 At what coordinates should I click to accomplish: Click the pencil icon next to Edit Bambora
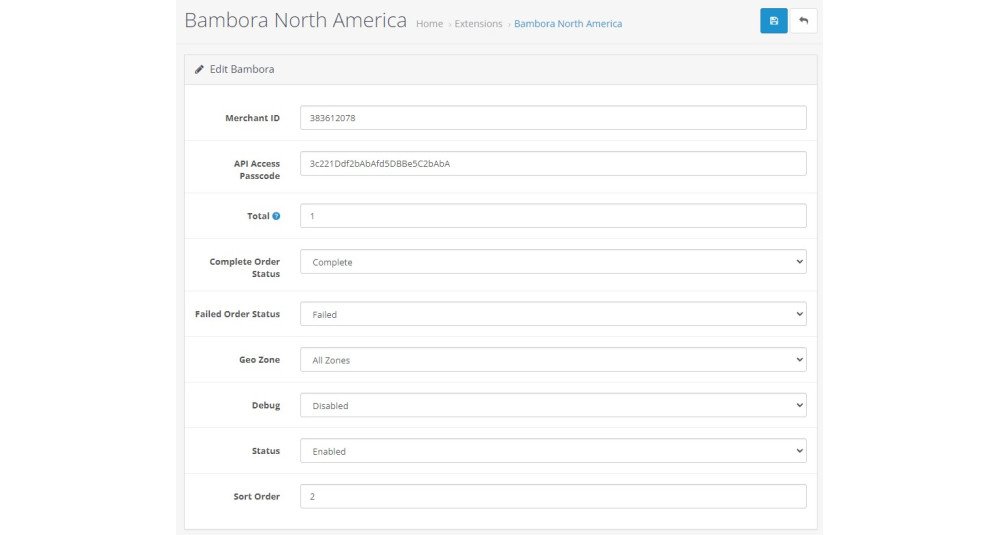click(x=200, y=69)
